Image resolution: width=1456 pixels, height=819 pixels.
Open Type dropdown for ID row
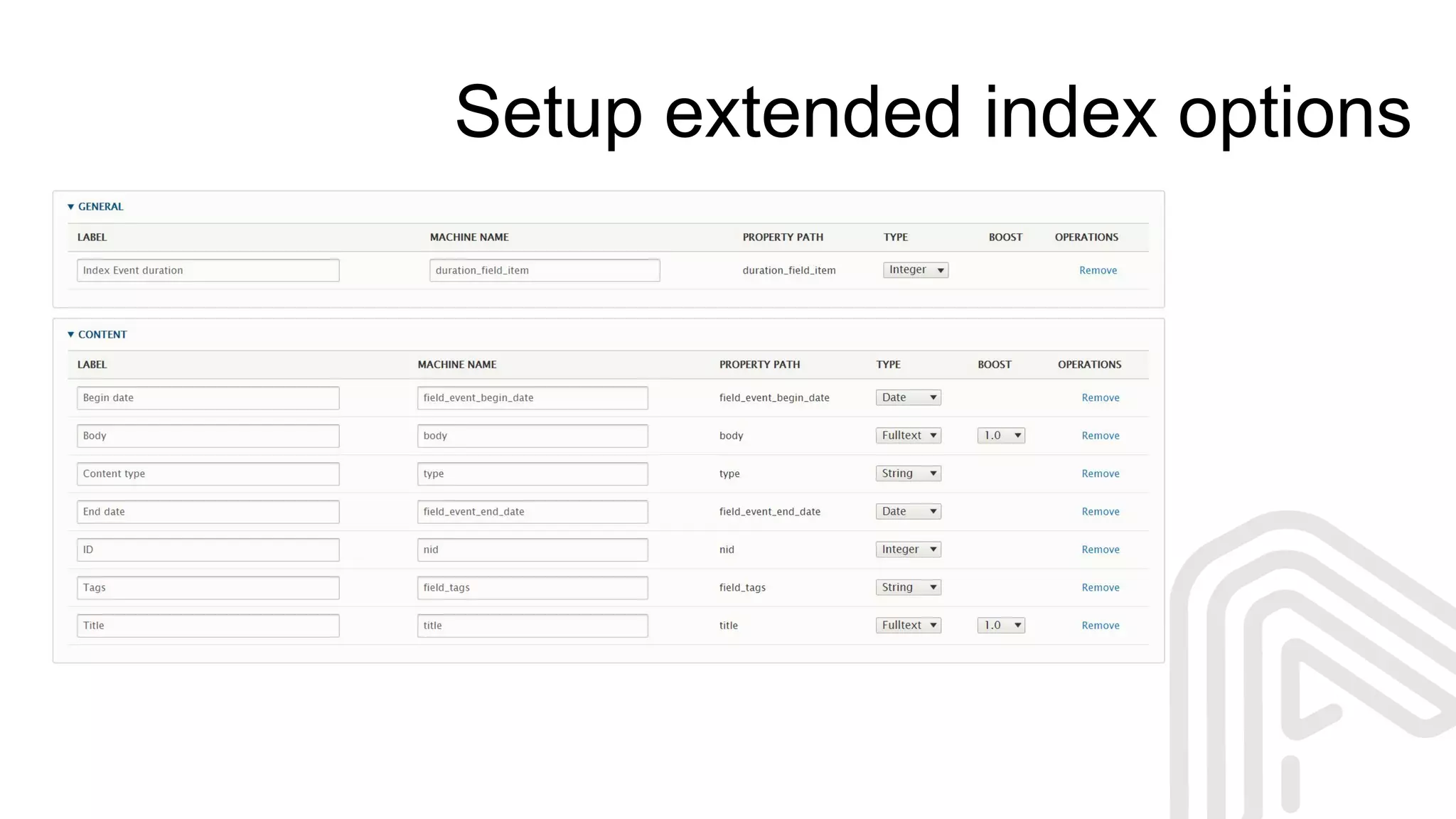click(x=909, y=550)
